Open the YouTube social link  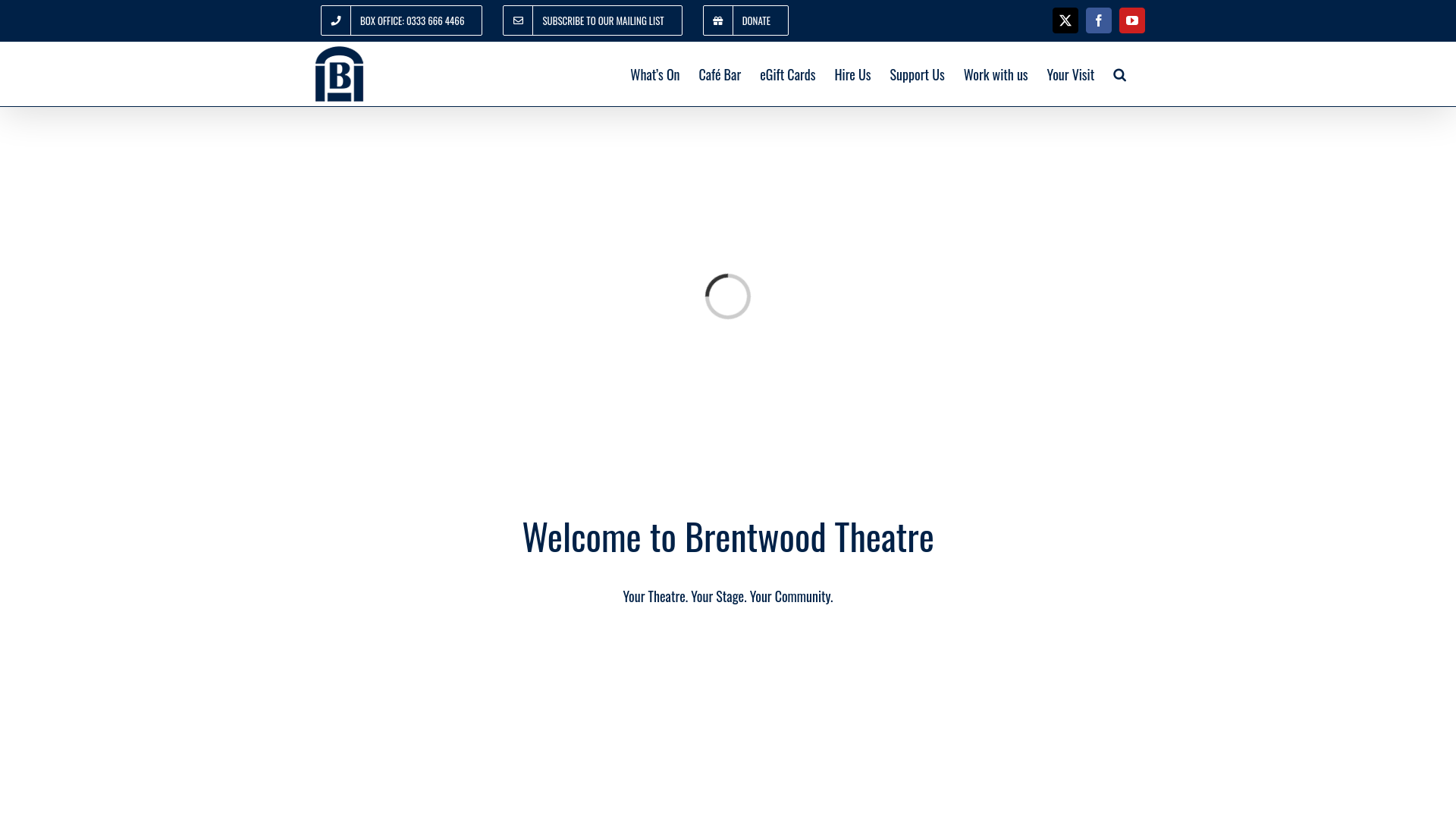1131,20
